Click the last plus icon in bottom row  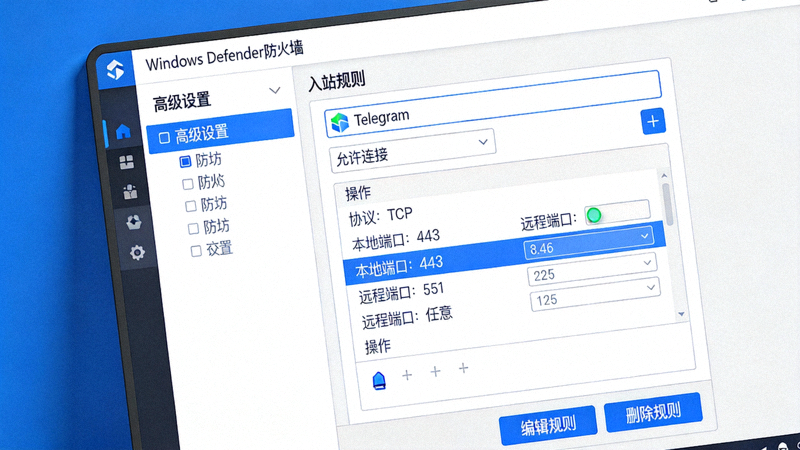[463, 368]
